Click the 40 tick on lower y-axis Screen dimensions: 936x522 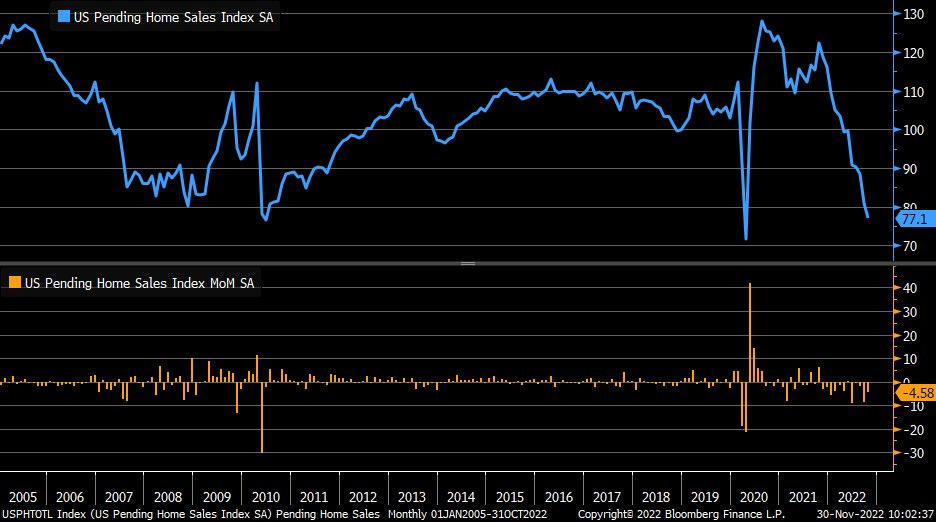[x=910, y=288]
